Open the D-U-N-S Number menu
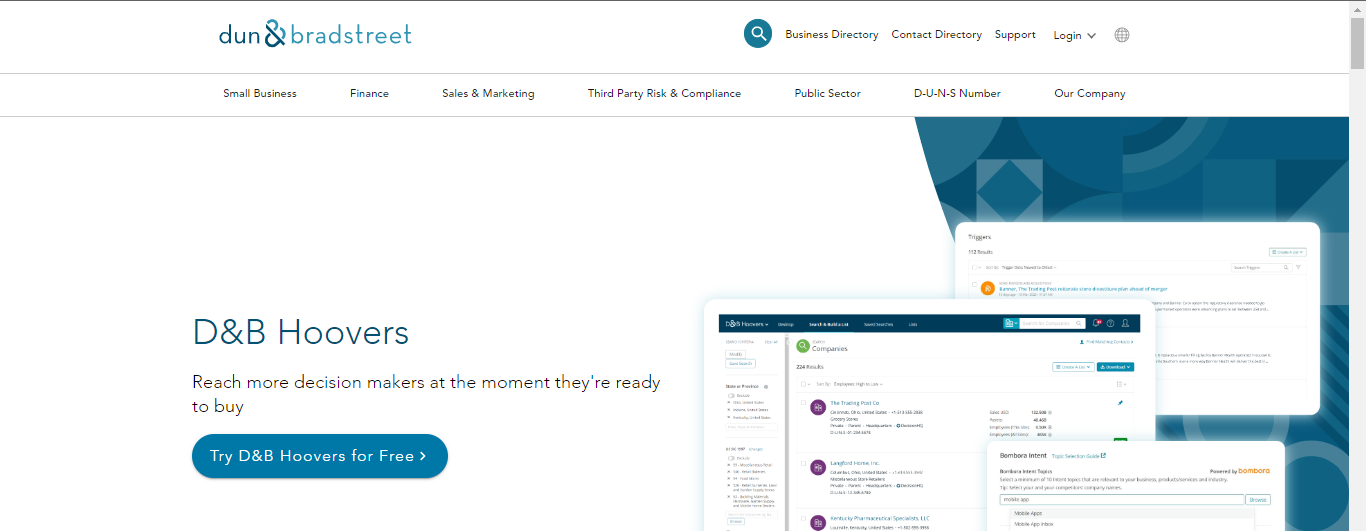 tap(957, 94)
